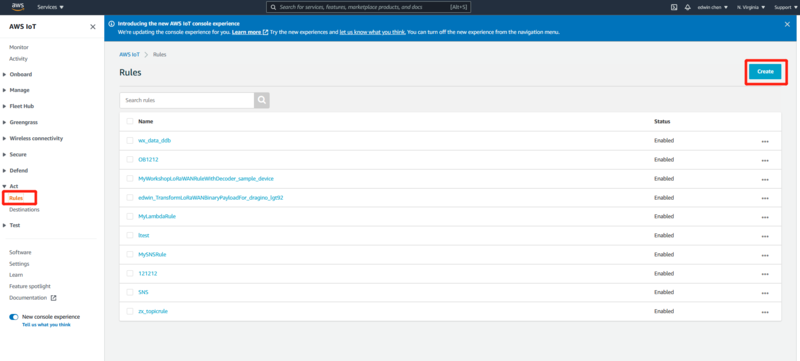Open the ellipsis menu for edwin_TransformLoRaWANBinaryPayloadFor_dragino_lgt92
Screen dimensions: 800x361
[x=765, y=198]
